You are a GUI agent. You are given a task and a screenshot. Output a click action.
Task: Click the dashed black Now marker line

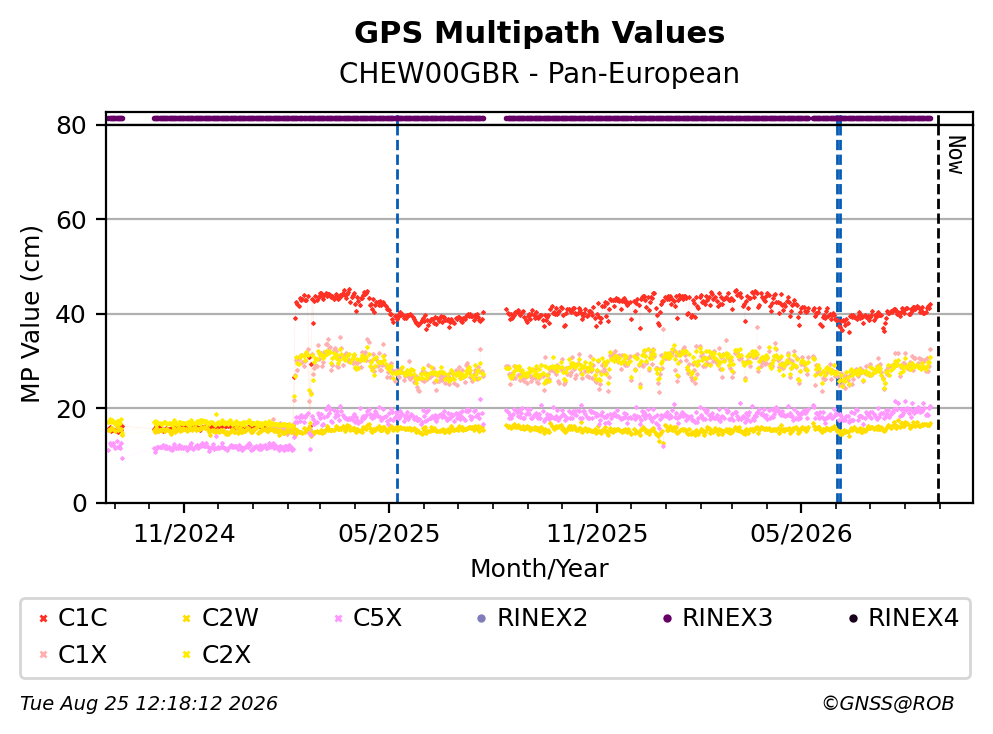pos(939,310)
